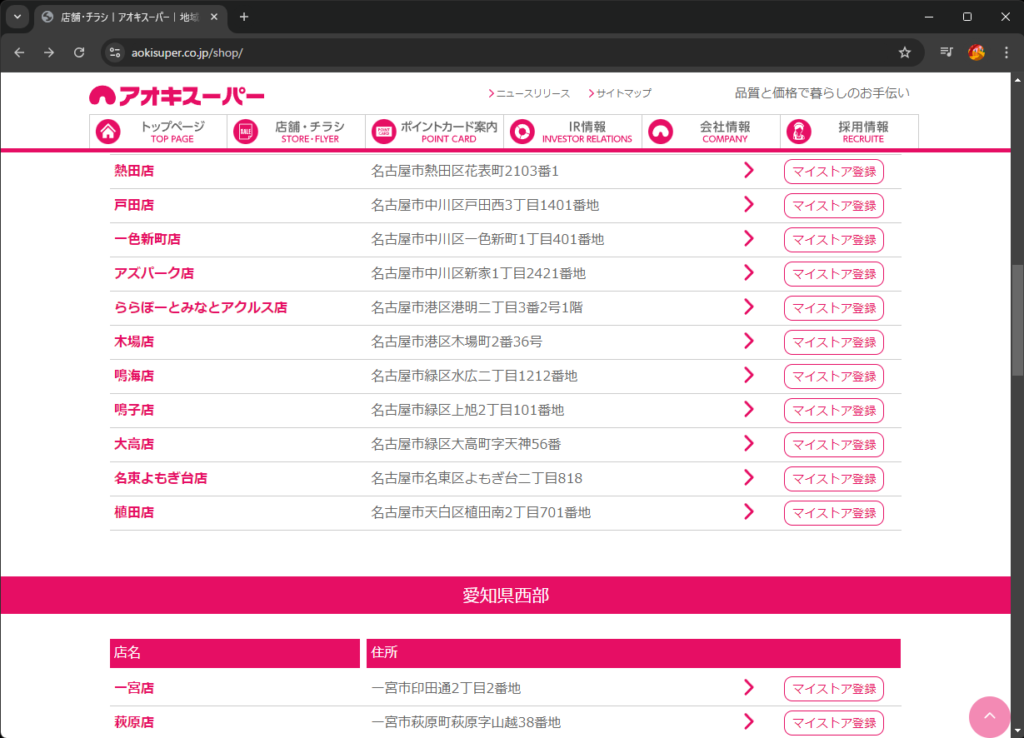1024x738 pixels.
Task: Open the arrow for ららぽーとみなとアクルス店 row
Action: point(749,307)
